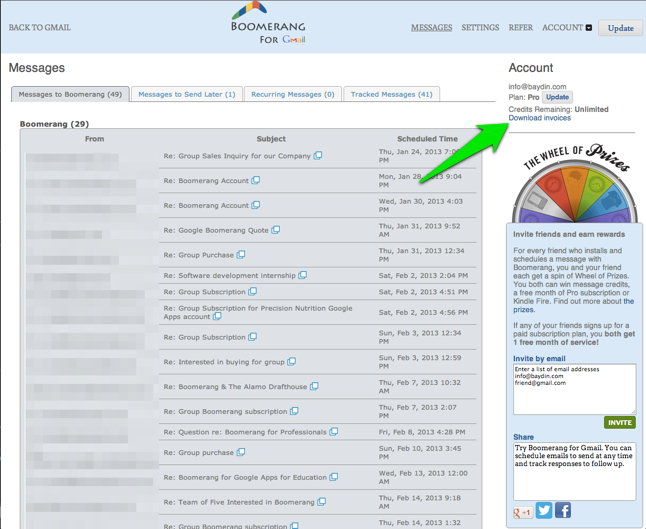Click scheduled time 'Sat, Feb 2, 2013 2:04 PM'
This screenshot has height=529, width=646.
423,275
